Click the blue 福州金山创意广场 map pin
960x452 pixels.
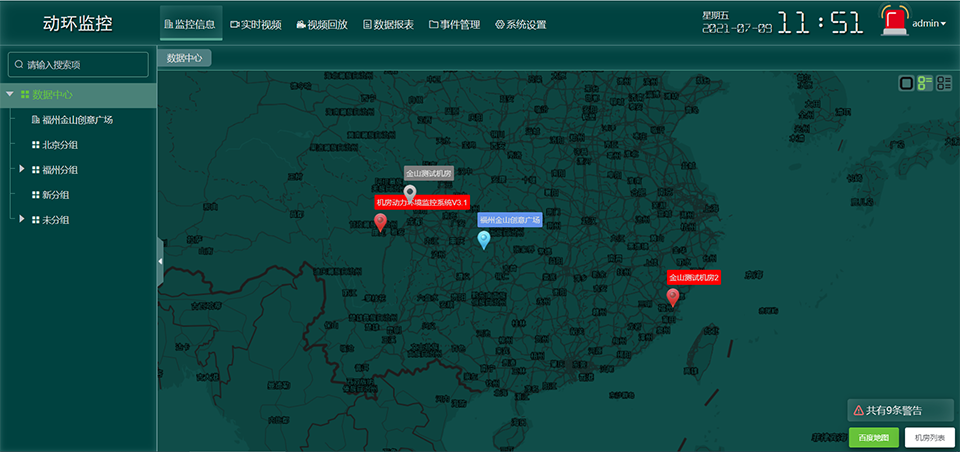484,240
